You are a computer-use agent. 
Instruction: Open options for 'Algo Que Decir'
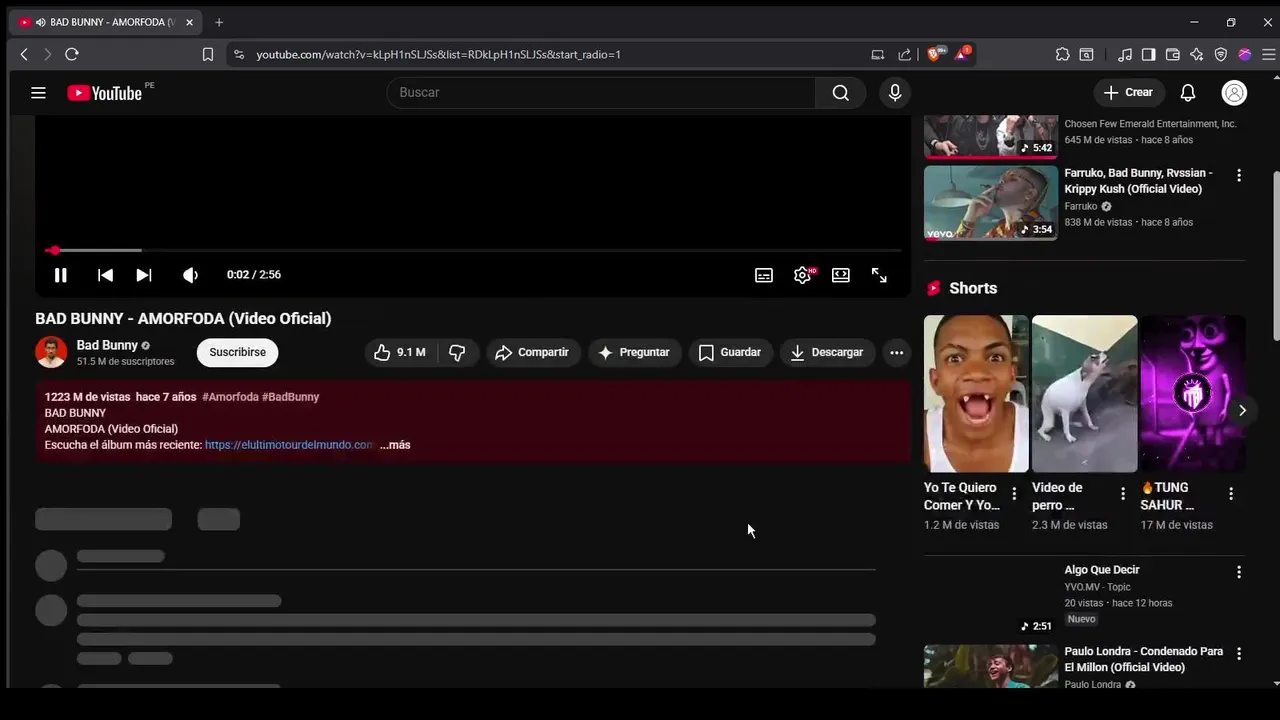tap(1239, 572)
